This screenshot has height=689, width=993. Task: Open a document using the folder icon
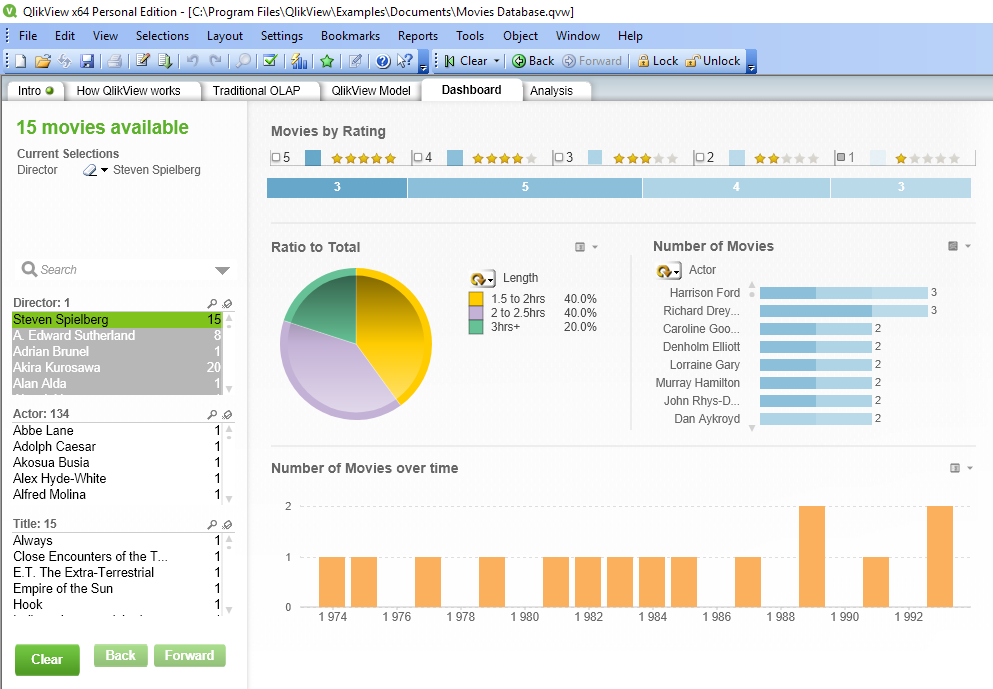[x=42, y=61]
